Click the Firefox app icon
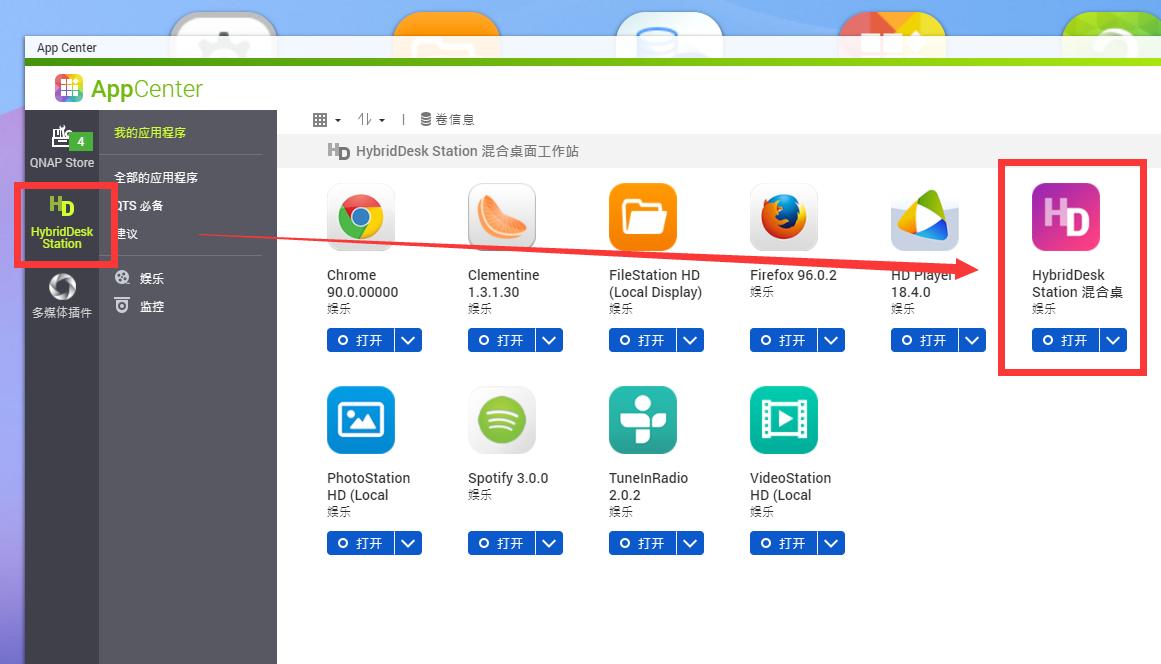1161x664 pixels. coord(784,217)
